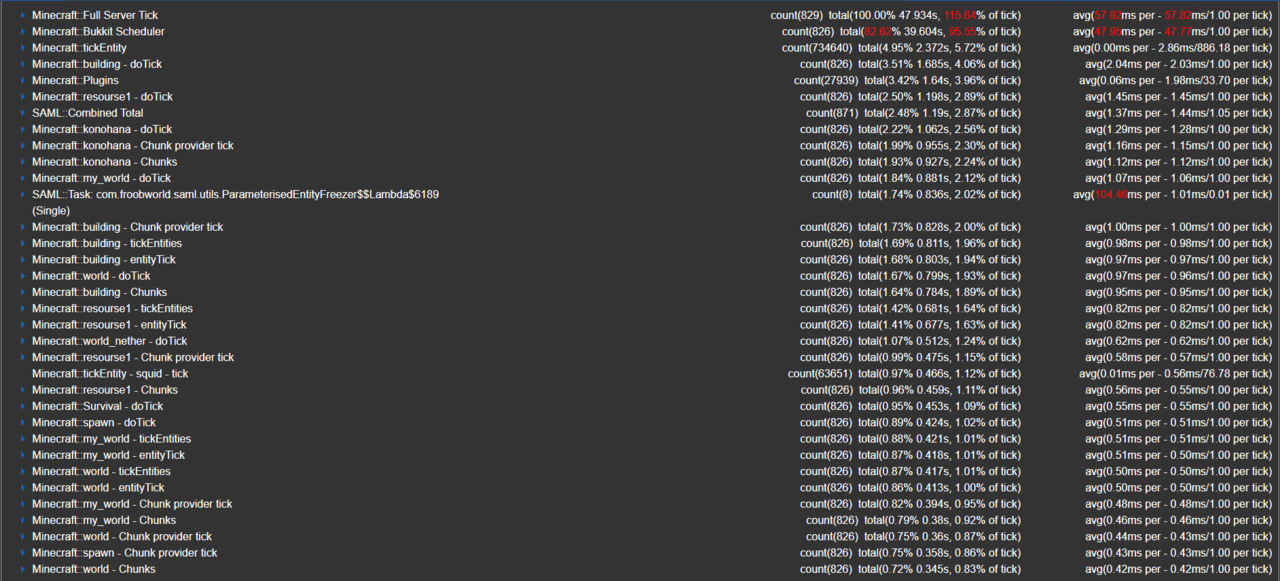The height and width of the screenshot is (581, 1280).
Task: Select Minecraft::spawn - Chunk provider tick label
Action: click(124, 553)
